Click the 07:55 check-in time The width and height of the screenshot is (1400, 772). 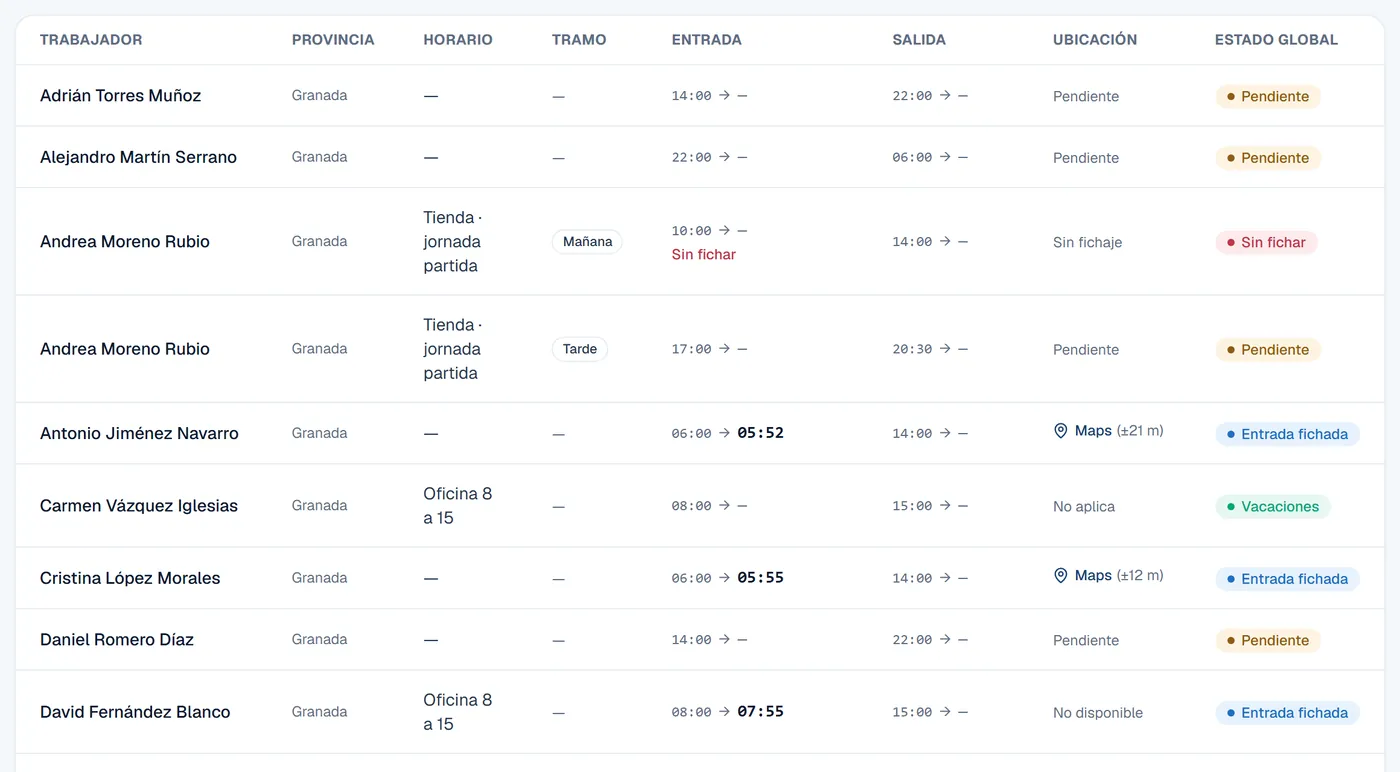coord(761,712)
